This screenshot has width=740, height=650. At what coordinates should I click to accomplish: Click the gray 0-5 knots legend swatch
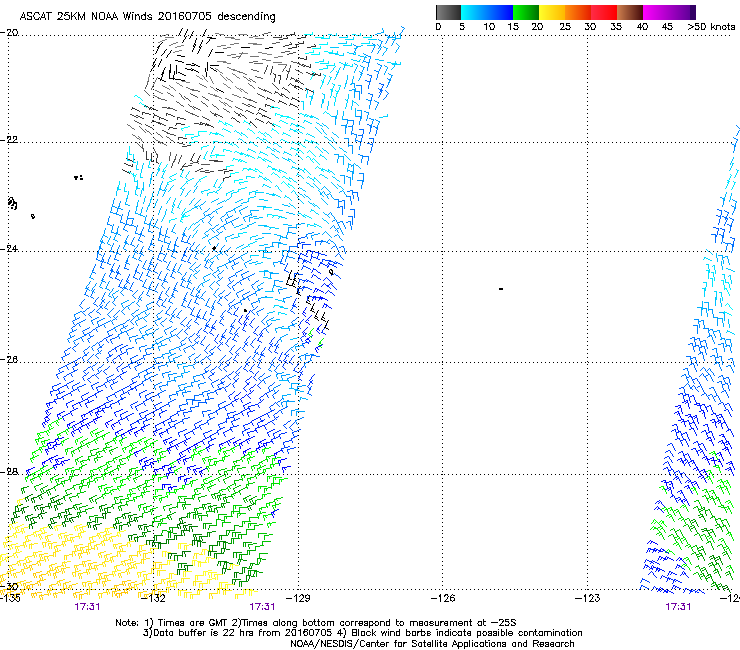[x=448, y=12]
